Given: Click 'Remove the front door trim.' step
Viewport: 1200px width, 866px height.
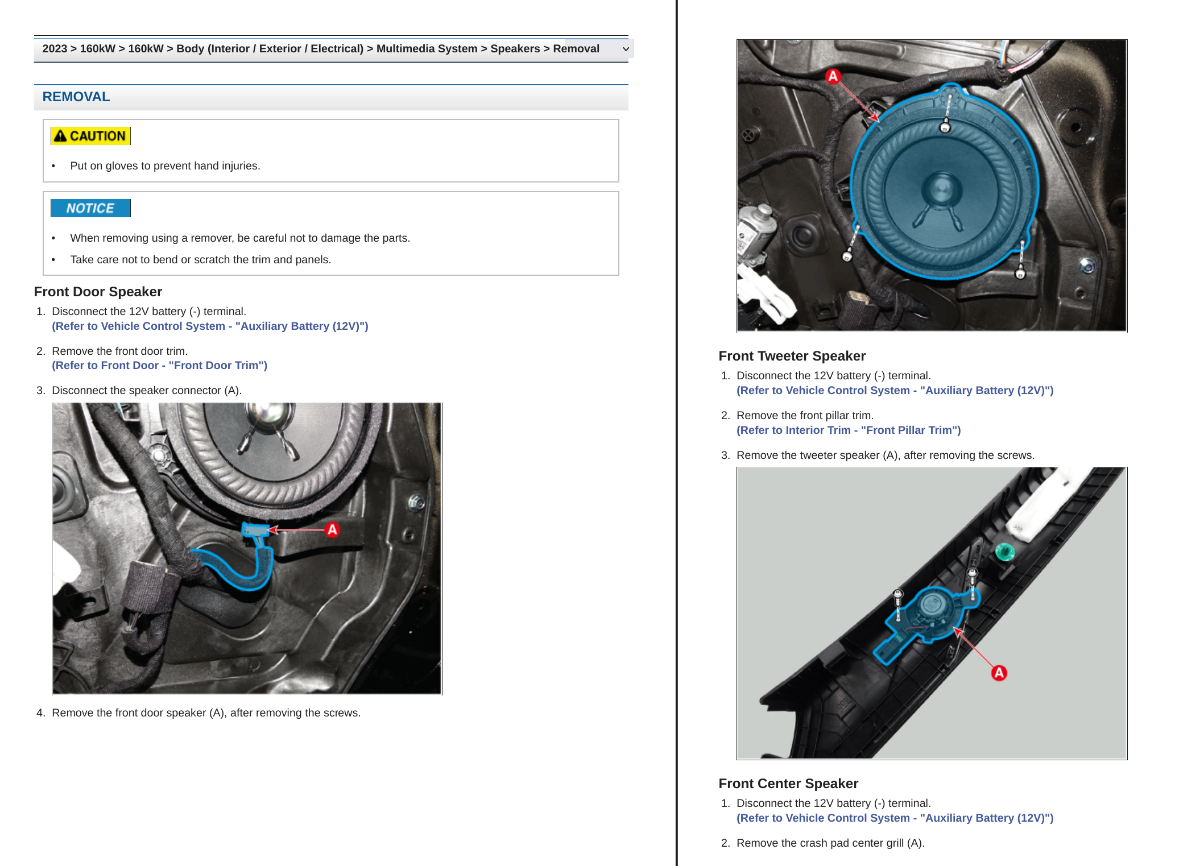Looking at the screenshot, I should pos(120,351).
